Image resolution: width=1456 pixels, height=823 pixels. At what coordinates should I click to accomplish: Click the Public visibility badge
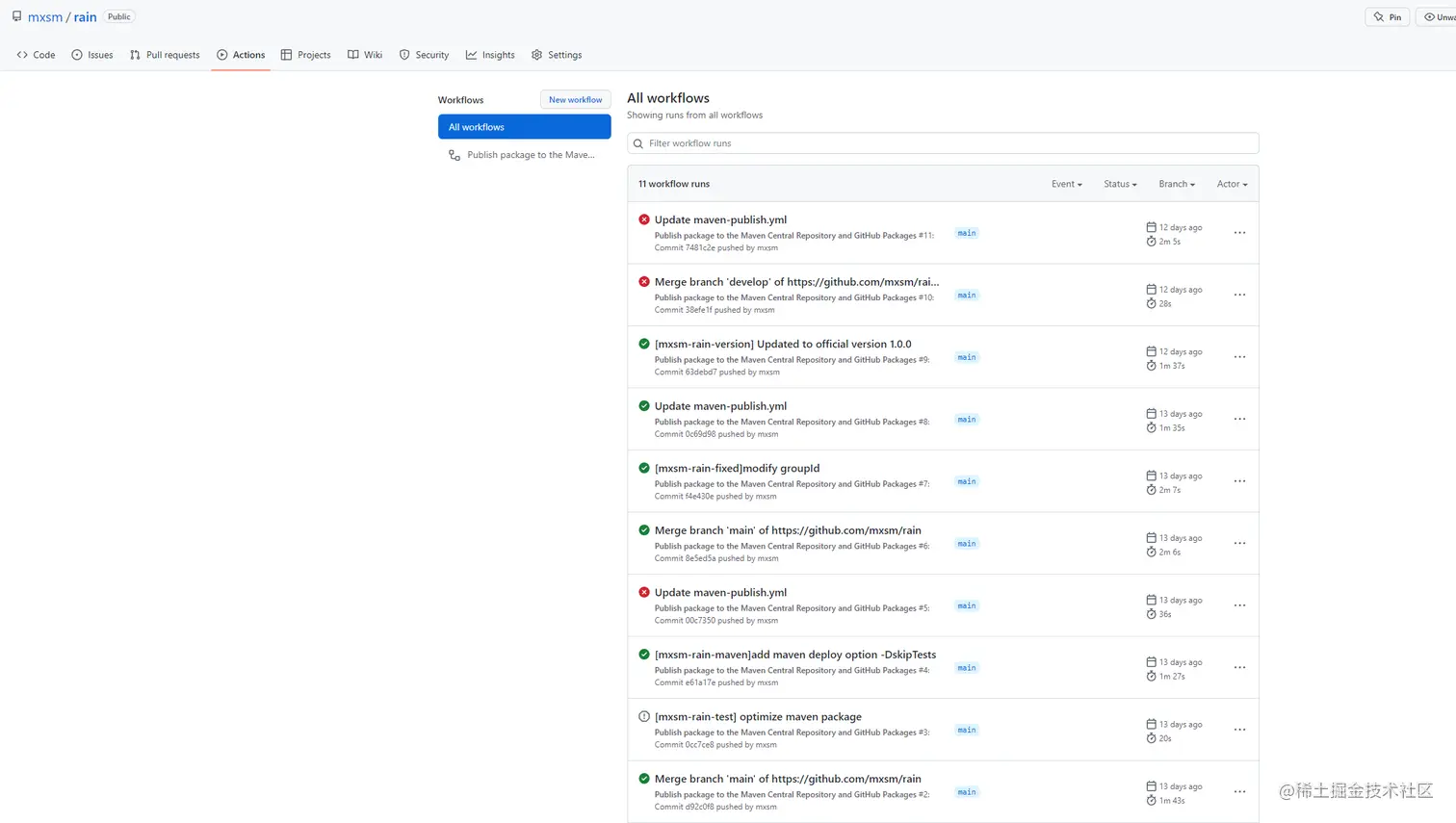119,17
